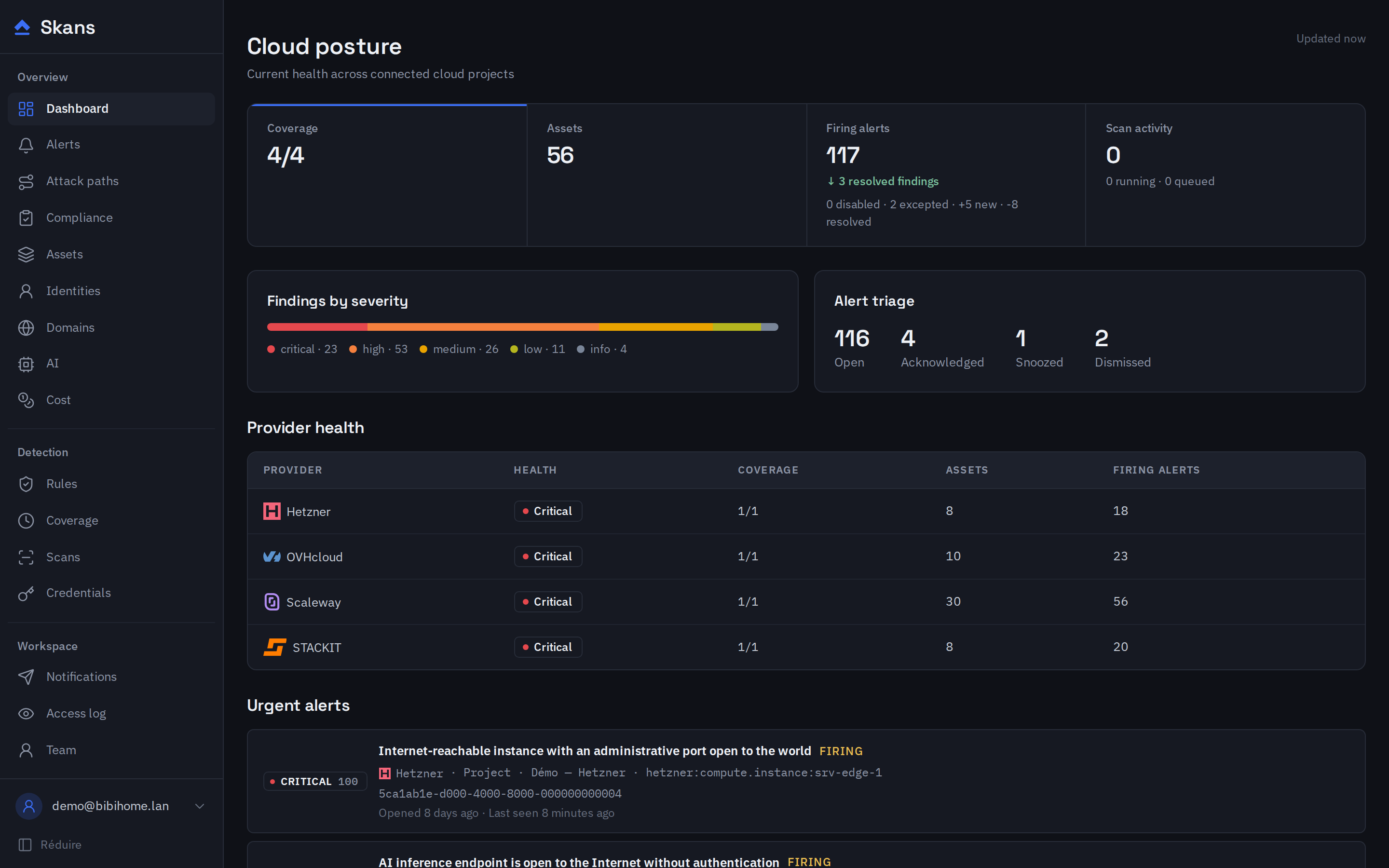Open the Scan activity card
Image resolution: width=1389 pixels, height=868 pixels.
click(x=1226, y=175)
